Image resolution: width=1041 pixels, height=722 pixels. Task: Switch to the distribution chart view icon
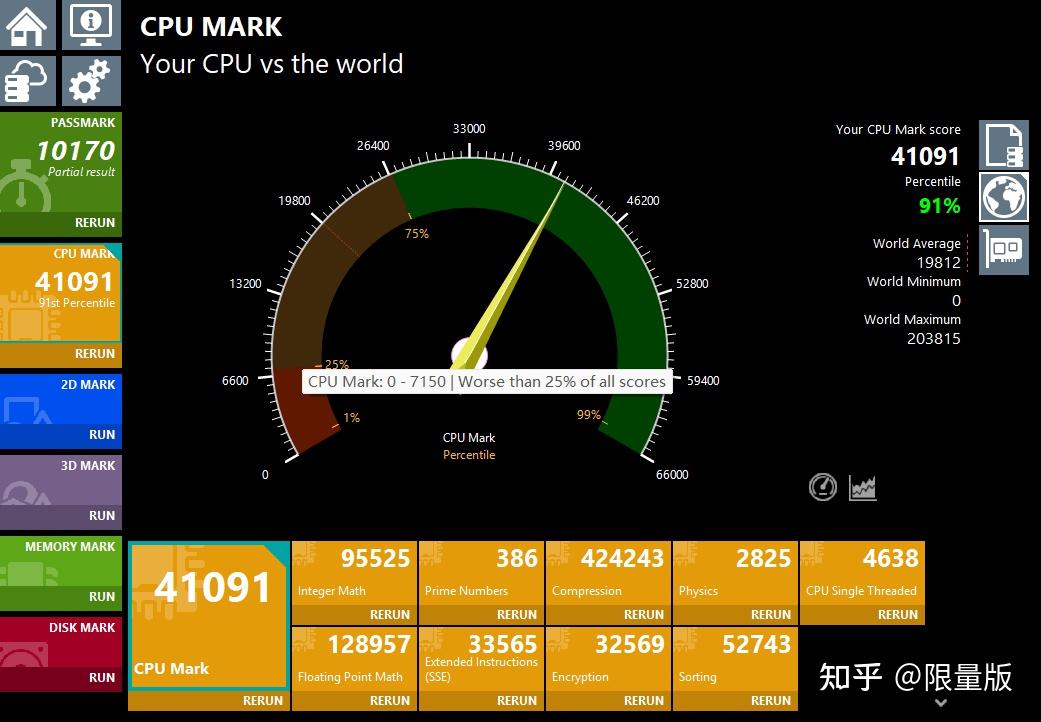862,488
